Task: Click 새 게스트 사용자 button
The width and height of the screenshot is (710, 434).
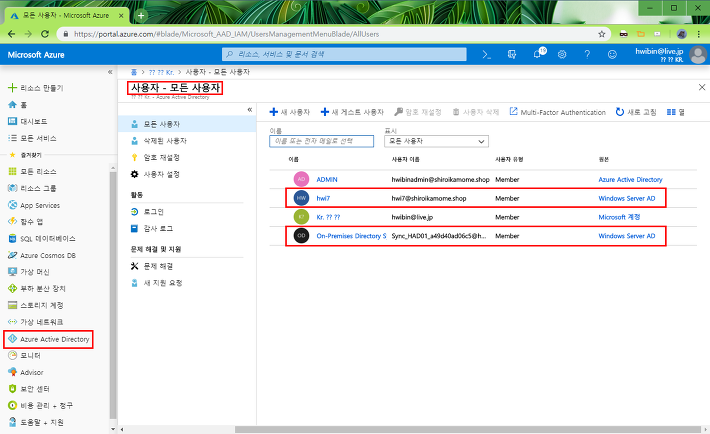Action: tap(352, 112)
